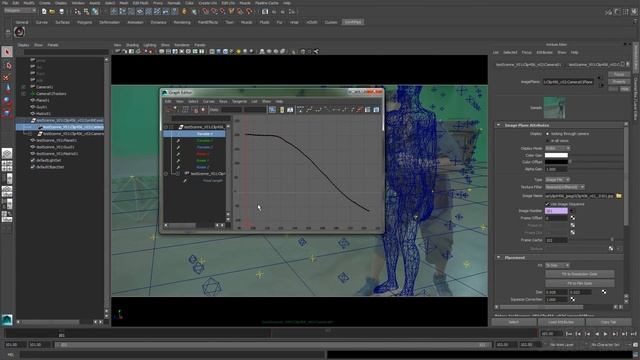This screenshot has height=360, width=640.
Task: Click Graph Editor spline tangents icon
Action: [309, 109]
